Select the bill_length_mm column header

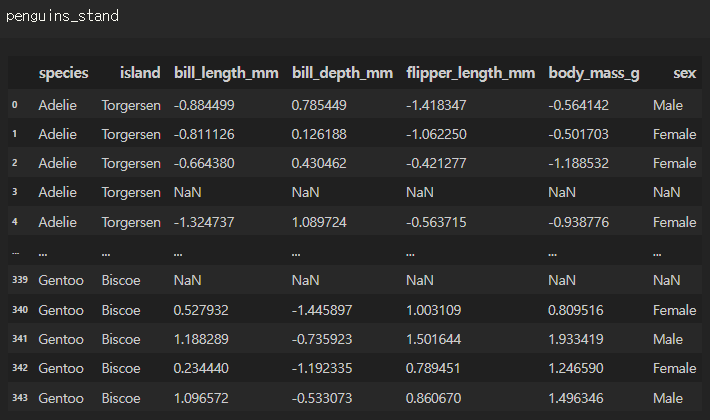[226, 73]
